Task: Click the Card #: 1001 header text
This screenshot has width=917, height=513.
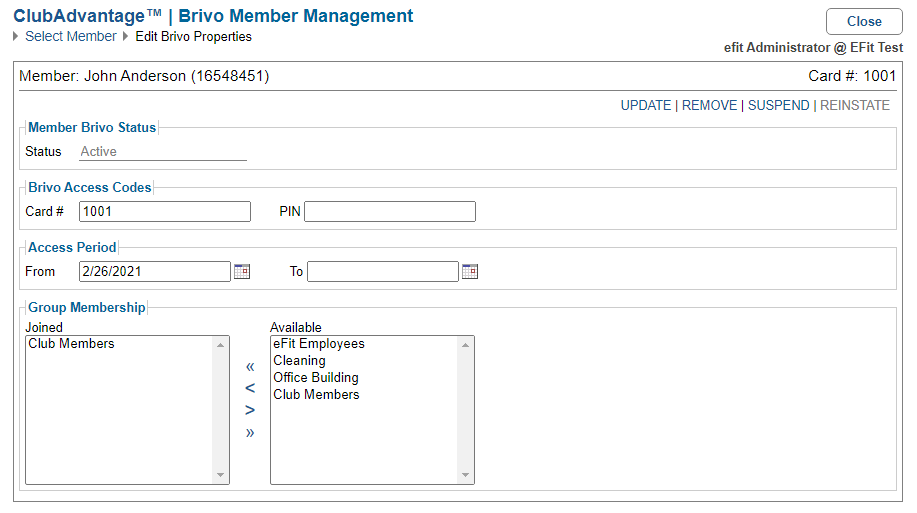Action: point(852,76)
